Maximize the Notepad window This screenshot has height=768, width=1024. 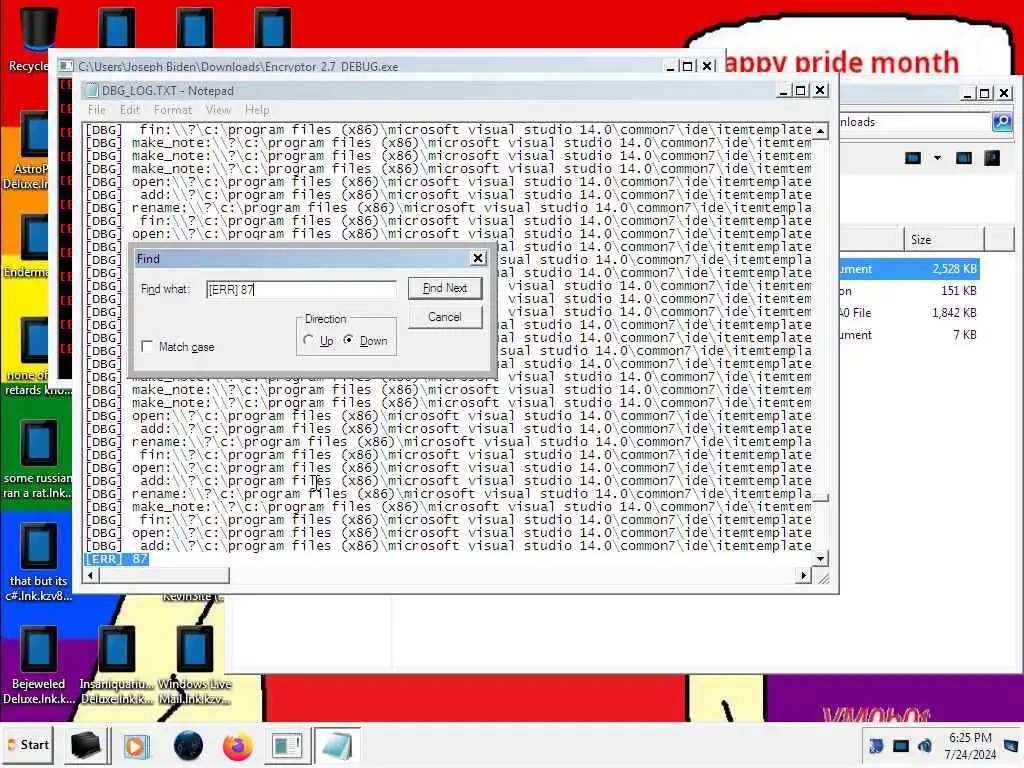[x=801, y=90]
